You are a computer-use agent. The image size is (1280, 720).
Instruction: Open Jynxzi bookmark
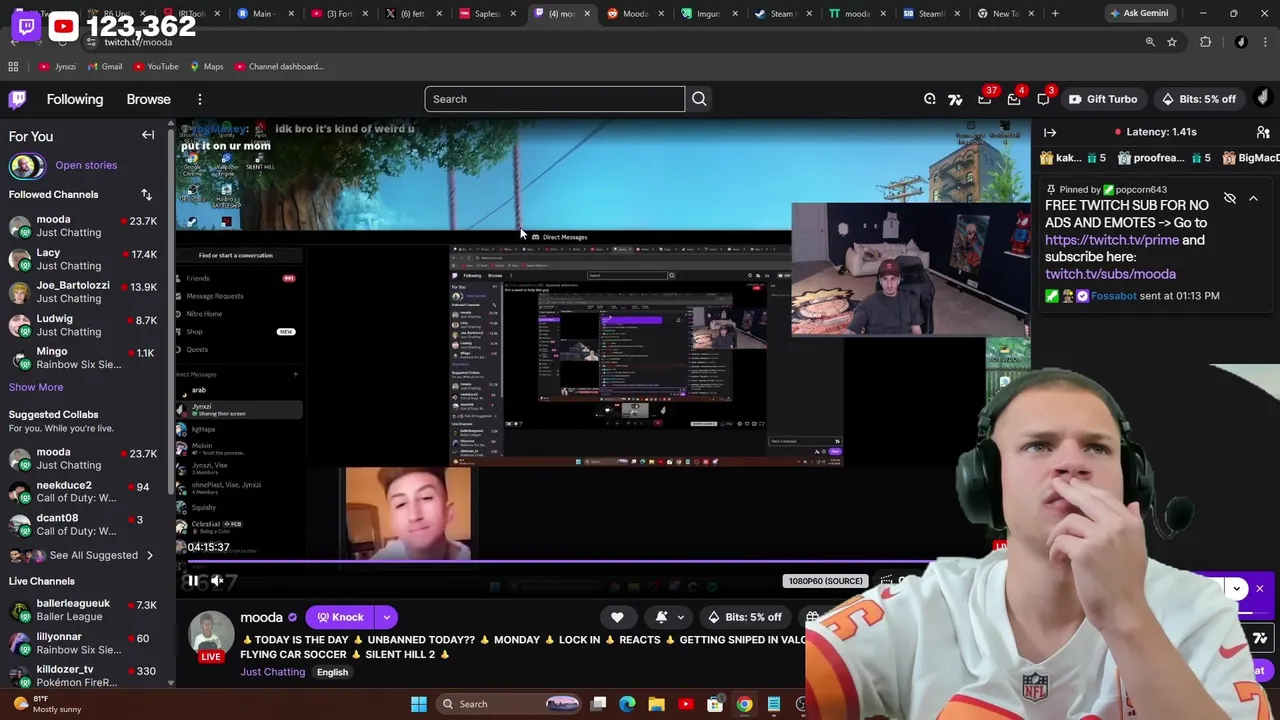(x=58, y=67)
